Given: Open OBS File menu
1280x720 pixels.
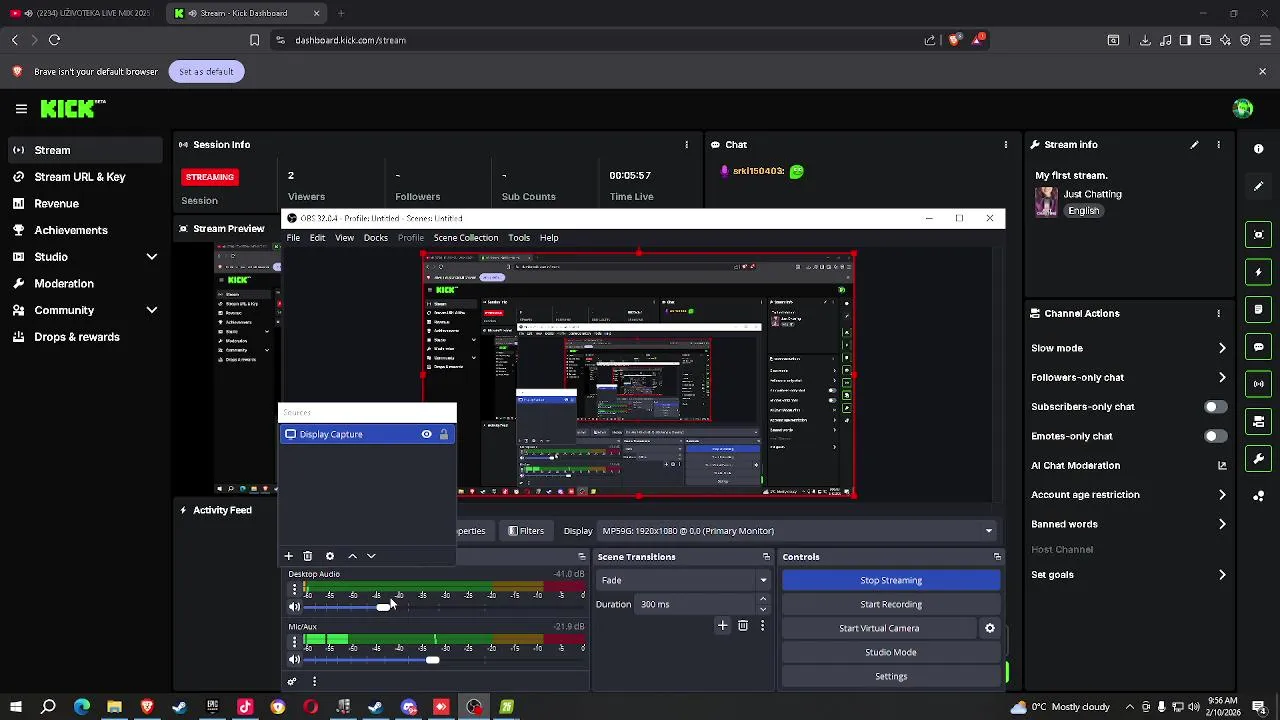Looking at the screenshot, I should point(293,238).
